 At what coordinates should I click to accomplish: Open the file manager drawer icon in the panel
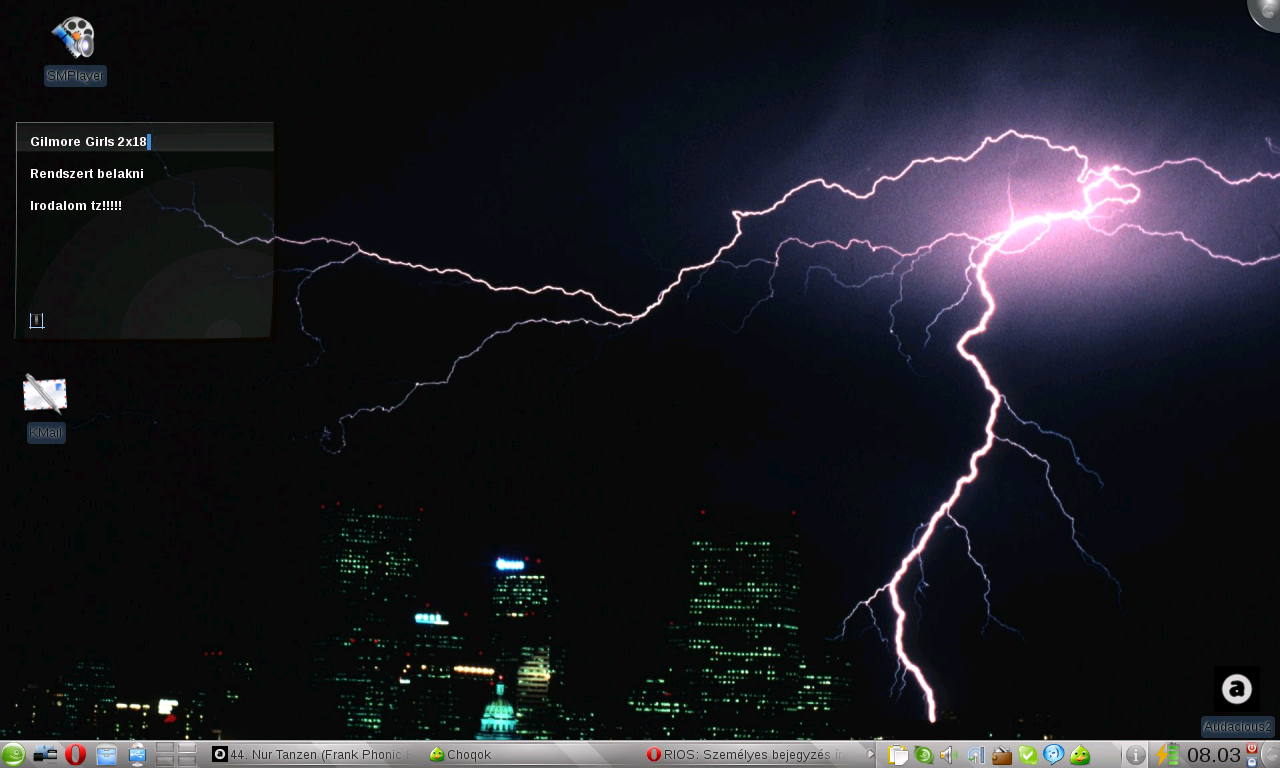(107, 755)
